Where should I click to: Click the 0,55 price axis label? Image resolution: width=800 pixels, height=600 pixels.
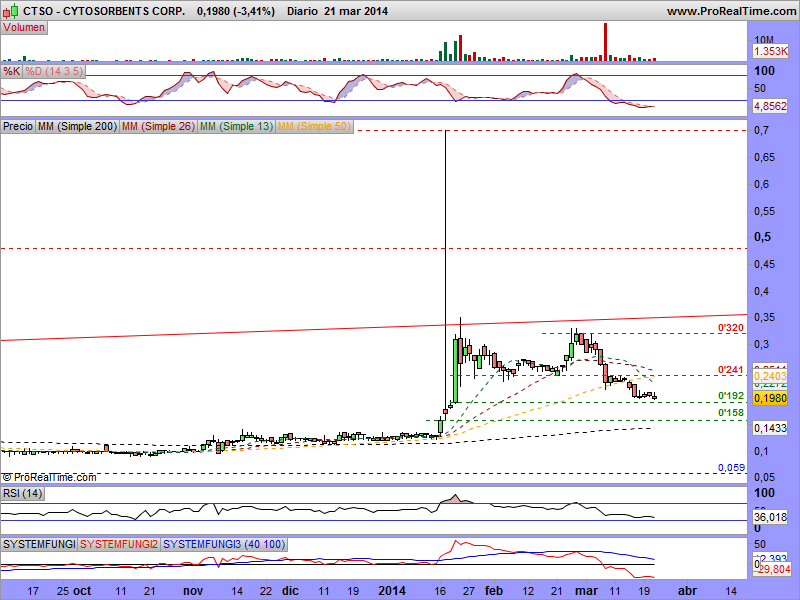[764, 211]
